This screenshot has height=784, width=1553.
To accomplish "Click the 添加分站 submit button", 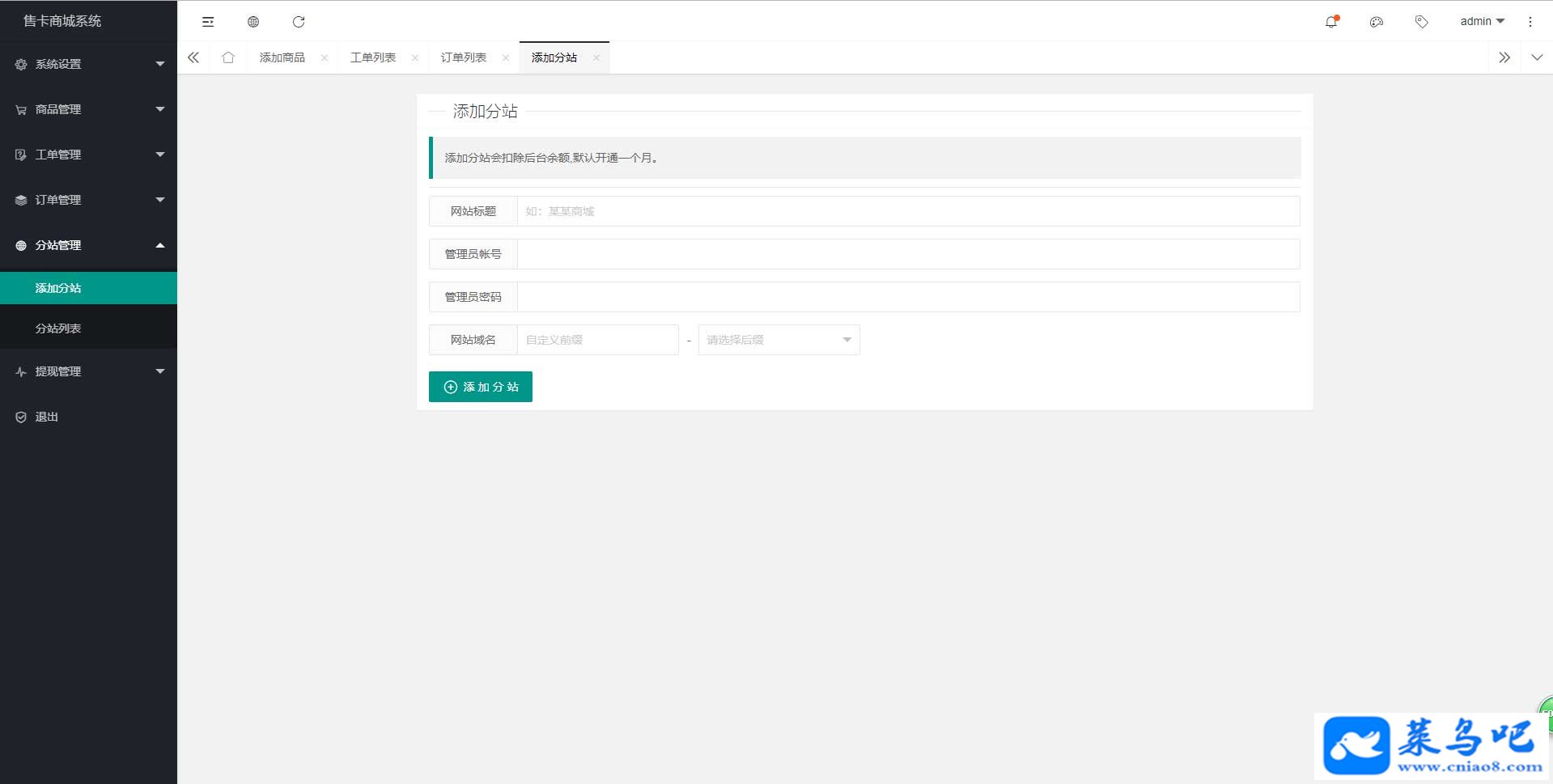I will coord(481,387).
